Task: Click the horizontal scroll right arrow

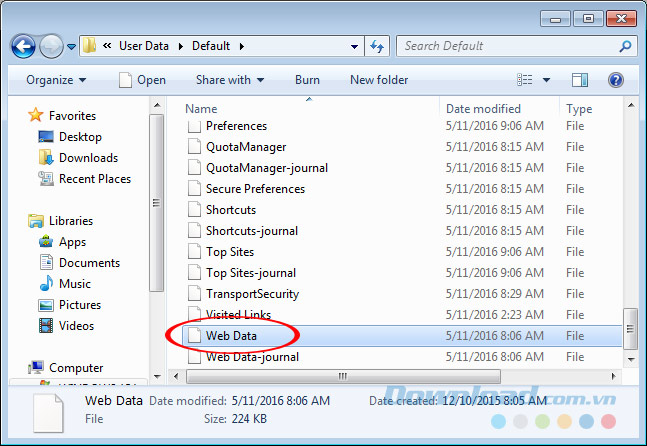Action: [614, 376]
